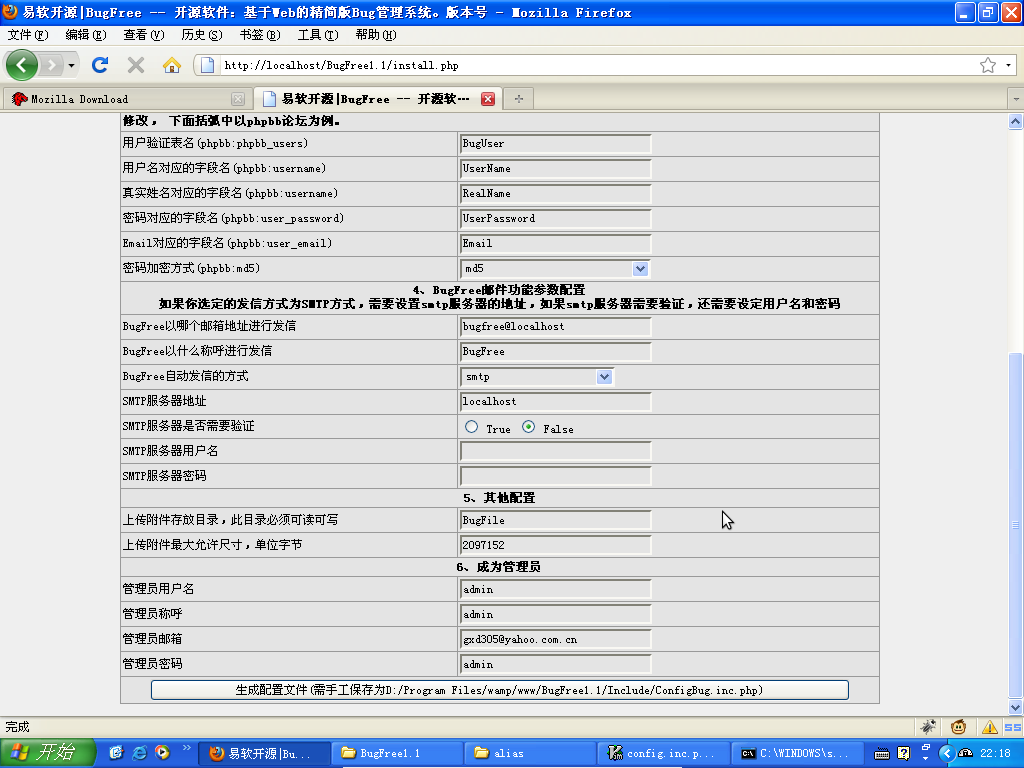Click the 管理员密码 admin field
The height and width of the screenshot is (768, 1024).
click(x=556, y=665)
